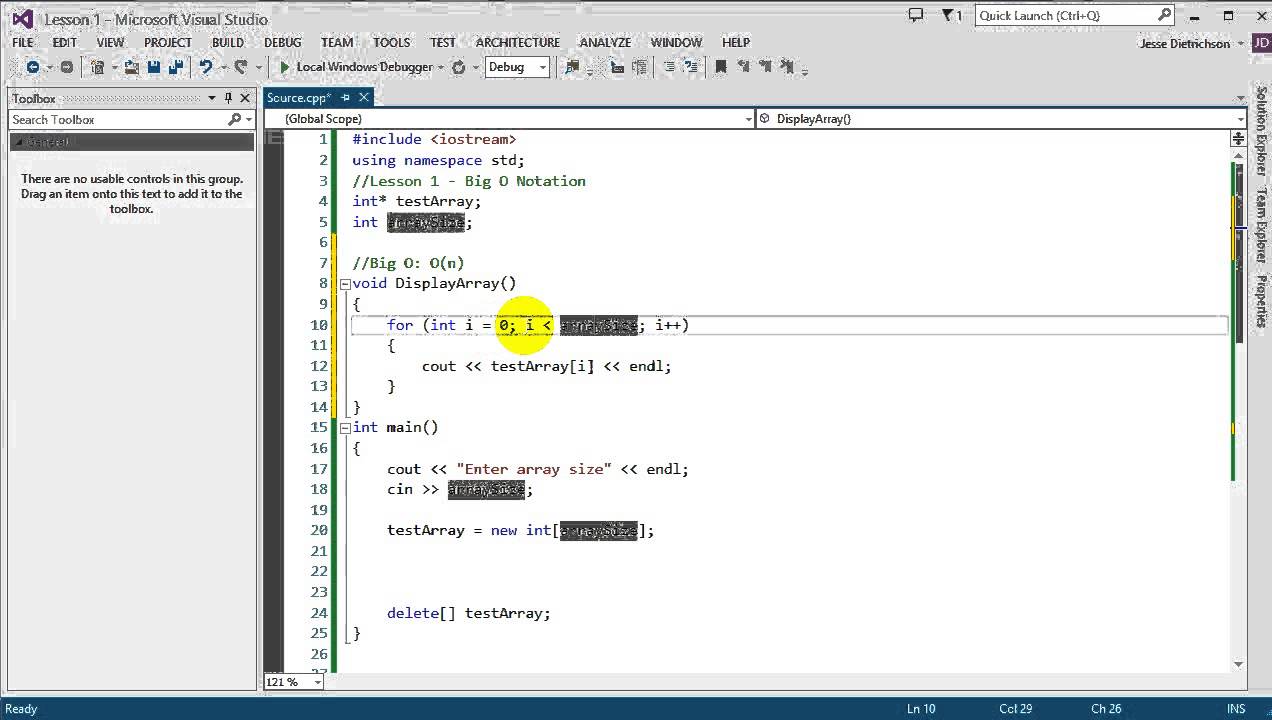Image resolution: width=1272 pixels, height=720 pixels.
Task: Click the Clear Bookmarks icon
Action: [x=786, y=67]
